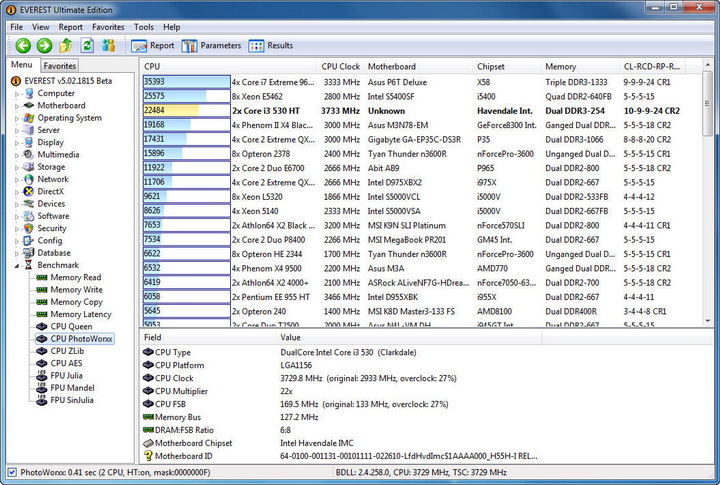Screen dimensions: 720x485
Task: Open the View menu
Action: pos(40,27)
